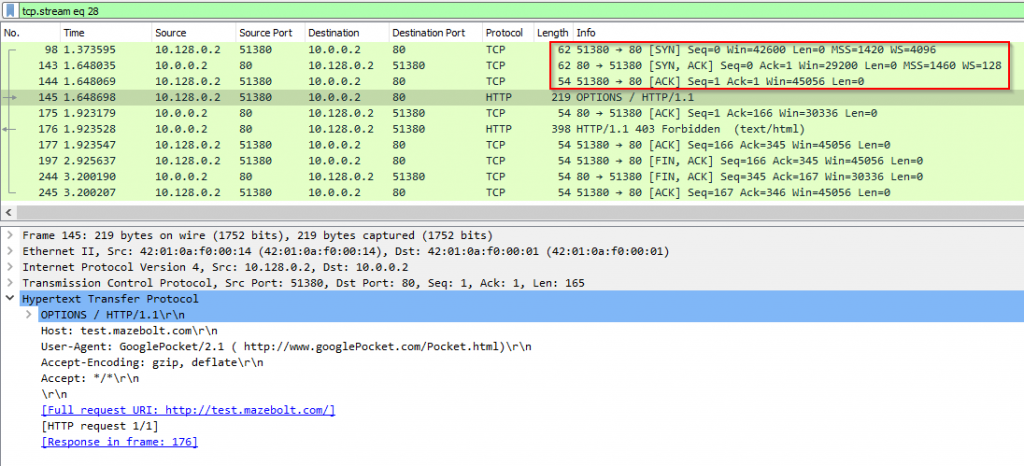Collapse the Hypertext Transfer Protocol section
The image size is (1024, 466).
(9, 299)
